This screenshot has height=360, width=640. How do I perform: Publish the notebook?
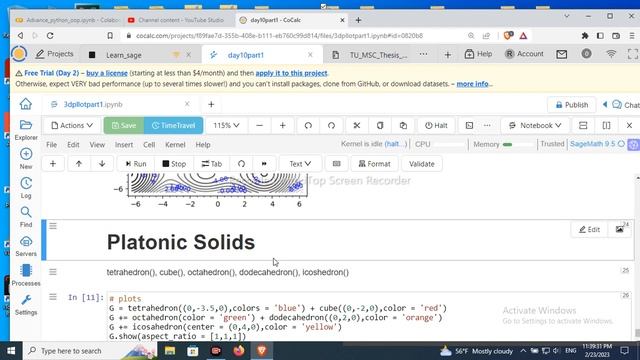pos(571,105)
